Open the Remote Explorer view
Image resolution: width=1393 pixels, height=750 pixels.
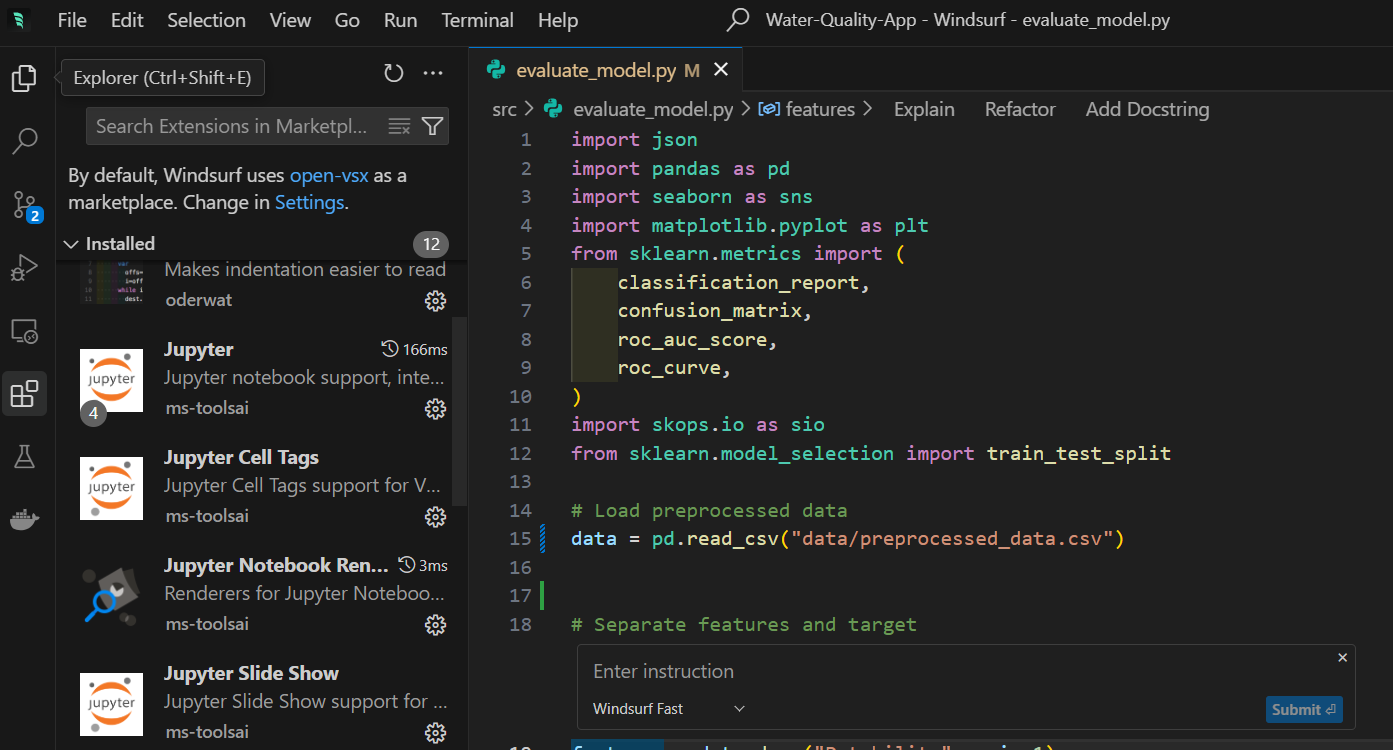pos(24,331)
